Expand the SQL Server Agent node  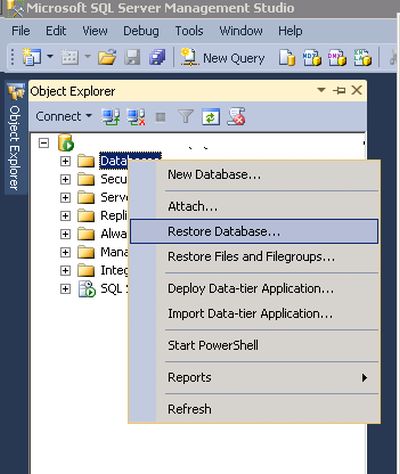click(65, 289)
